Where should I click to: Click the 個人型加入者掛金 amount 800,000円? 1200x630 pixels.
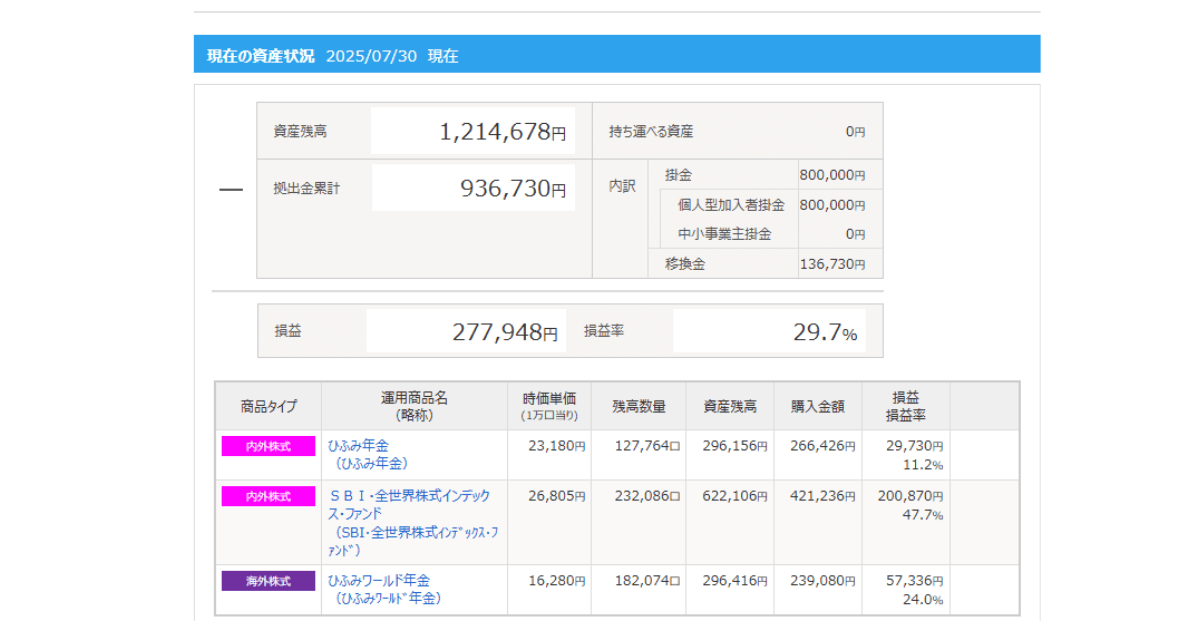click(x=832, y=205)
